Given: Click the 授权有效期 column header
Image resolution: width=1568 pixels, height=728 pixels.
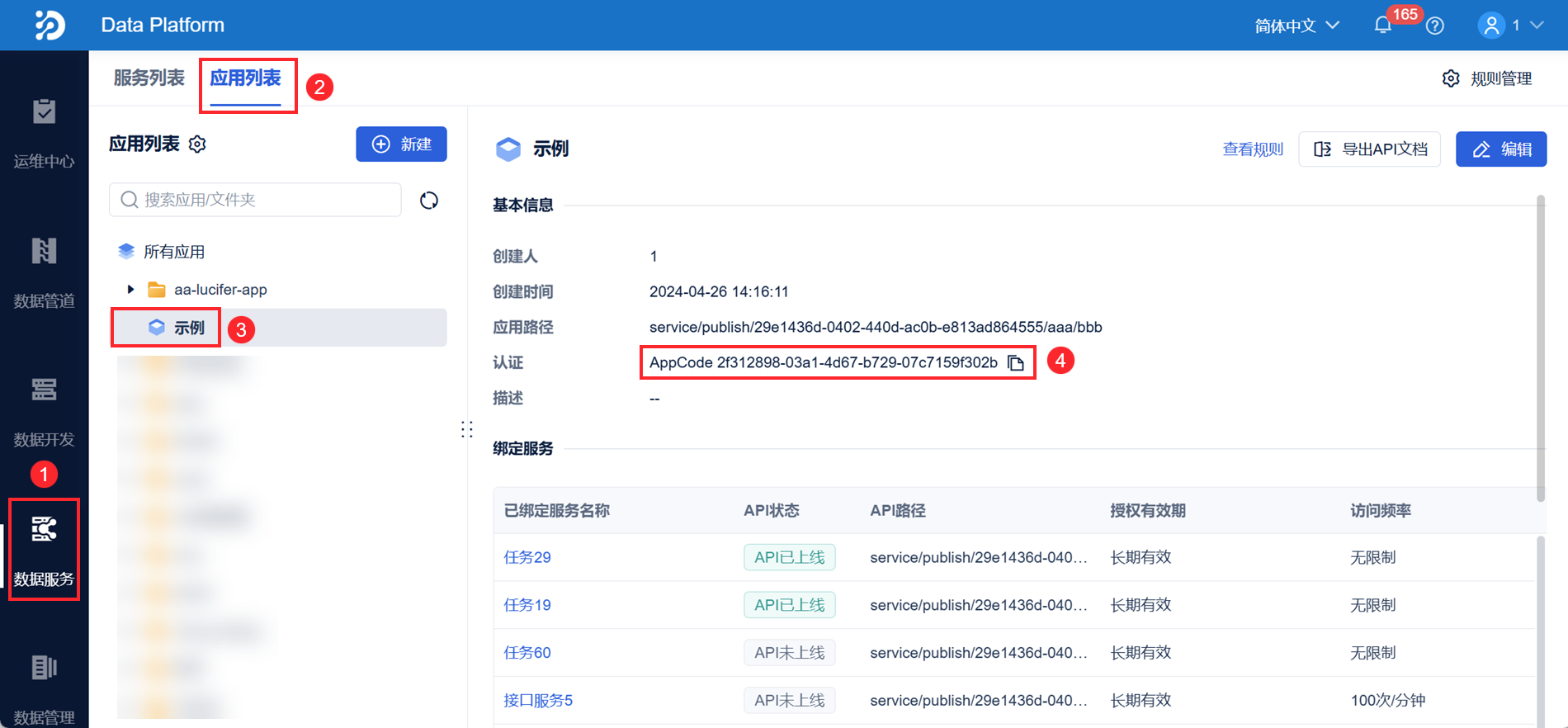Looking at the screenshot, I should [x=1148, y=511].
